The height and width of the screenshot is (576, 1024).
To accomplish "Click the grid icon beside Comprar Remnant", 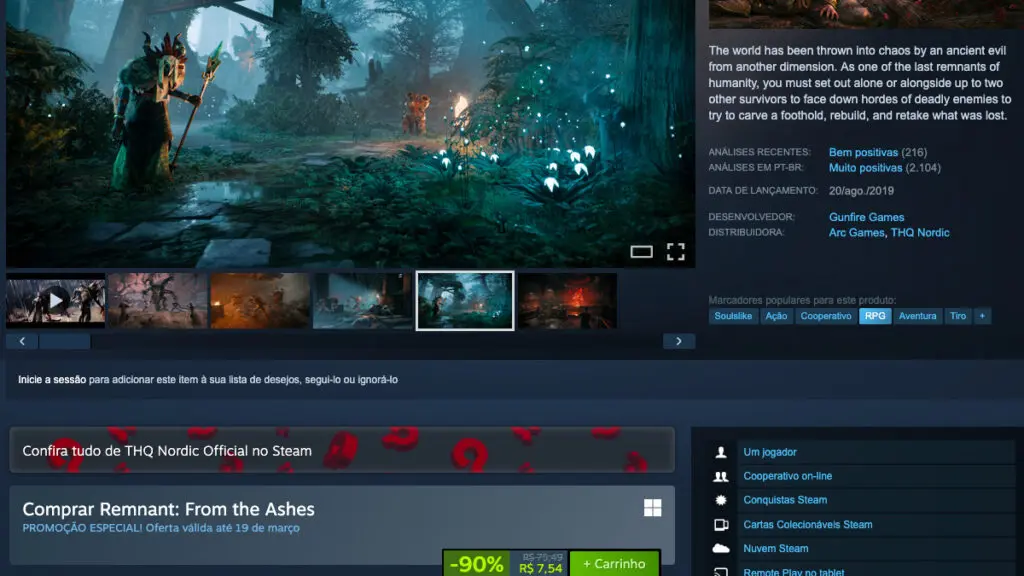I will click(x=652, y=508).
